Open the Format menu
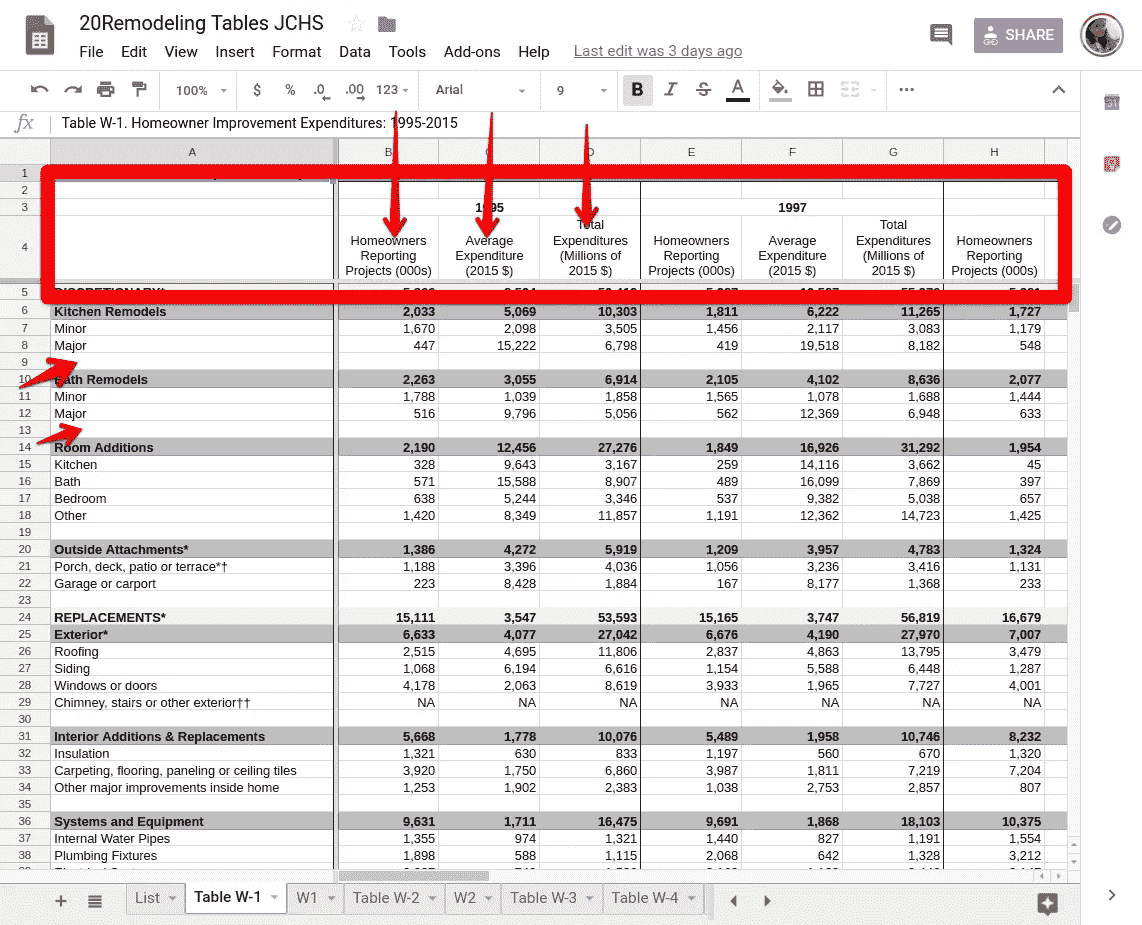1142x925 pixels. (296, 52)
